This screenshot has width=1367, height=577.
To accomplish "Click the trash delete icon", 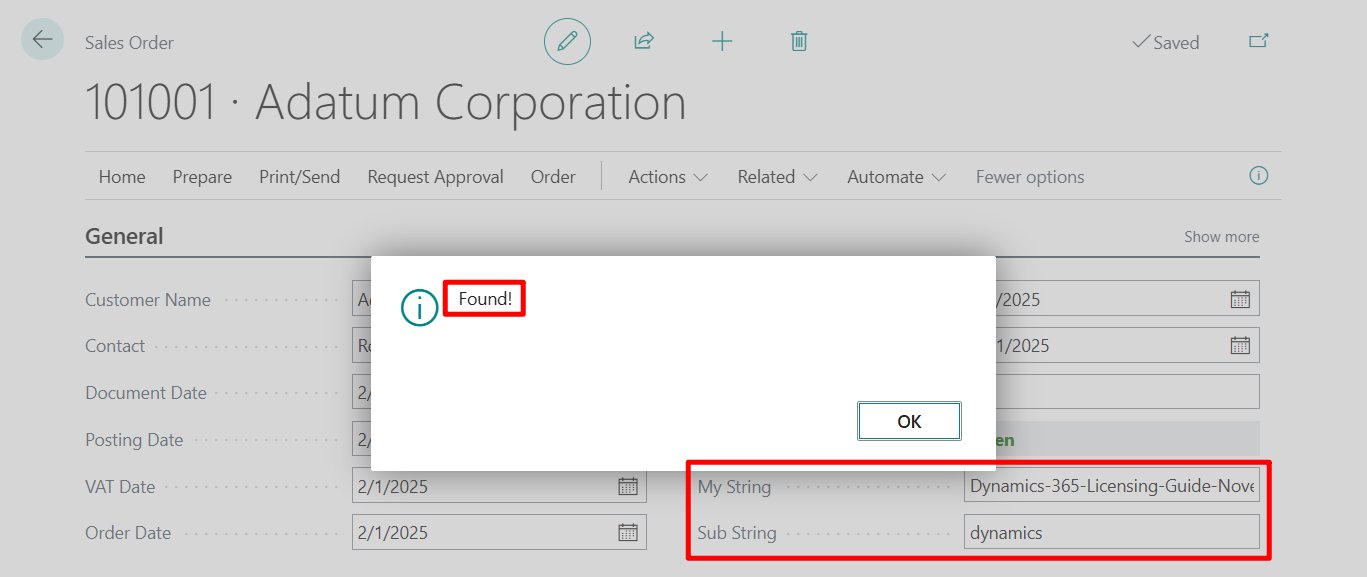I will click(799, 42).
